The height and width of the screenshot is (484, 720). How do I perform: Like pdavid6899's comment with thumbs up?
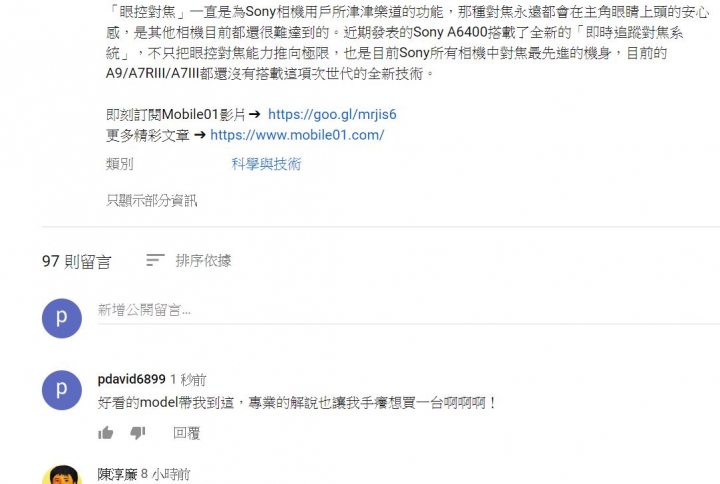[106, 433]
